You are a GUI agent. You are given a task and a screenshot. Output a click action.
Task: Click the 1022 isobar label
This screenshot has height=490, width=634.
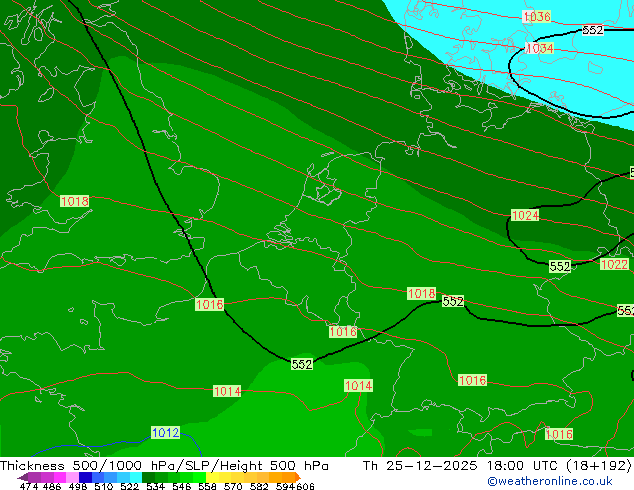pyautogui.click(x=615, y=264)
